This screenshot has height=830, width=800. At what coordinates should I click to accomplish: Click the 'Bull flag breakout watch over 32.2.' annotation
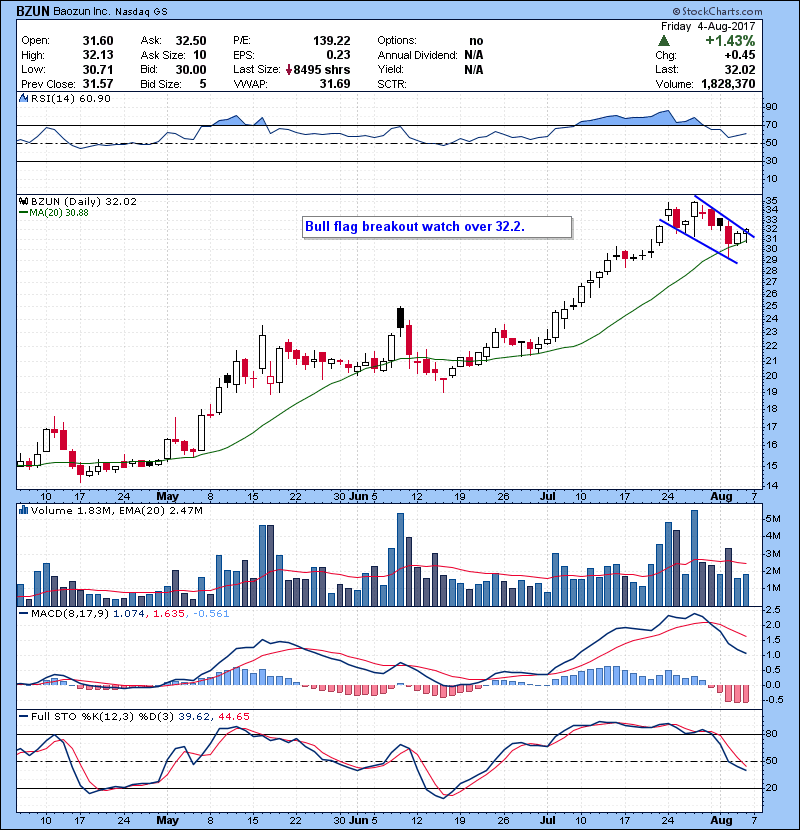pos(415,227)
